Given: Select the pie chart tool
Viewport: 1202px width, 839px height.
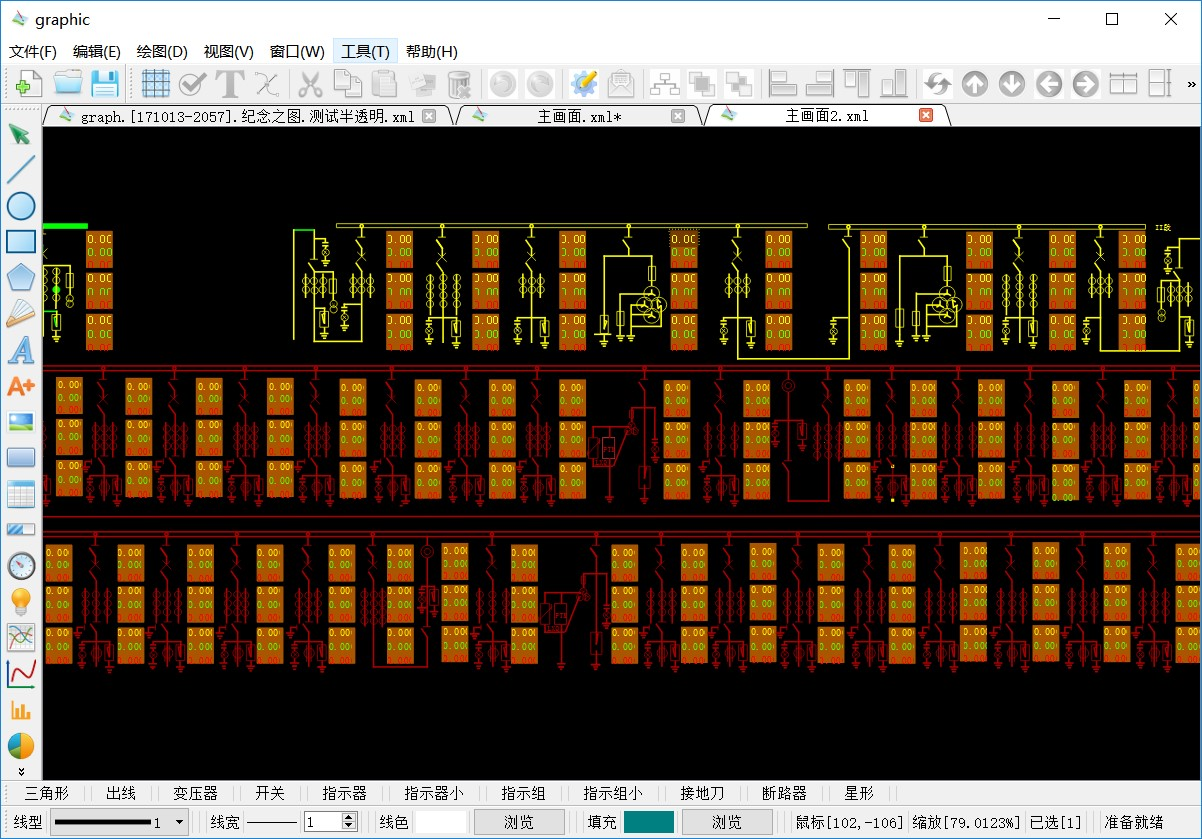Looking at the screenshot, I should point(21,746).
